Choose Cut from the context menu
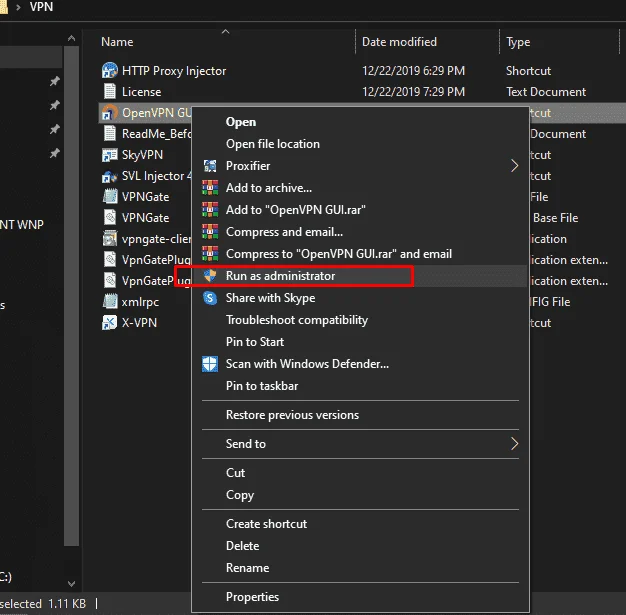The image size is (626, 615). coord(236,473)
